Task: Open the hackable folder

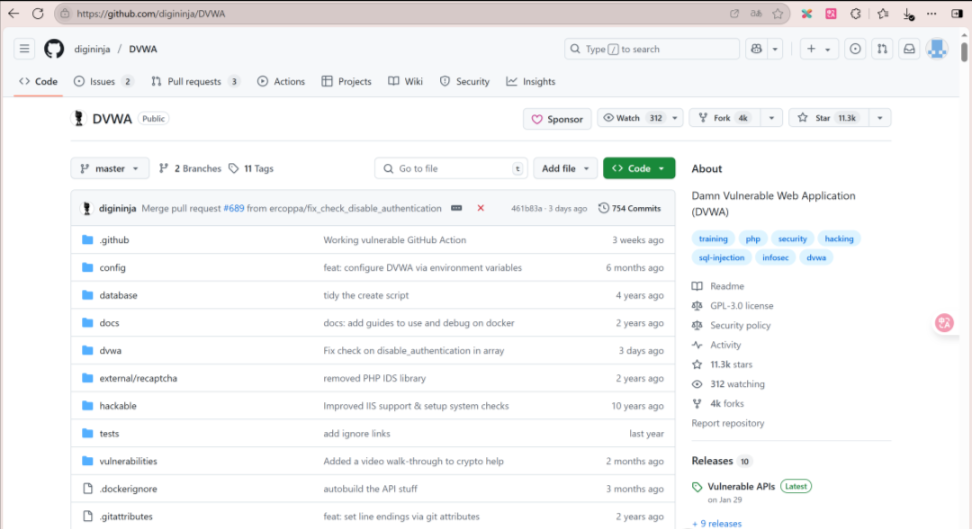Action: tap(118, 406)
